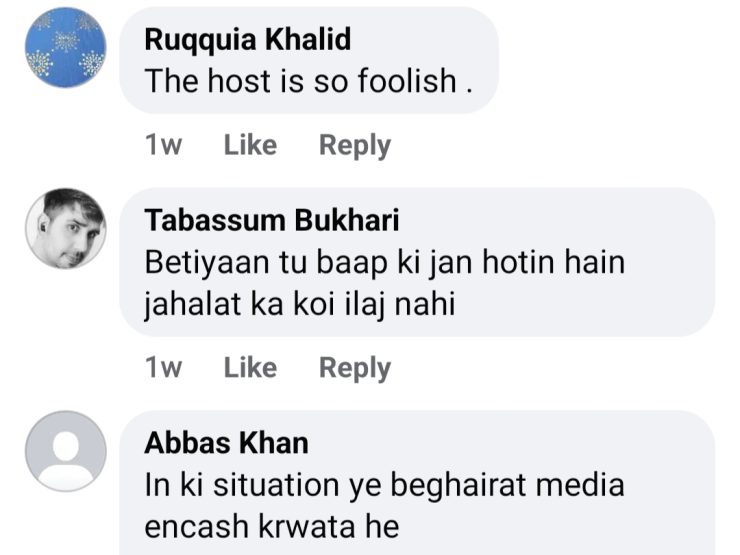Reply to Tabassum Bukhari's comment
740x555 pixels.
pos(354,368)
